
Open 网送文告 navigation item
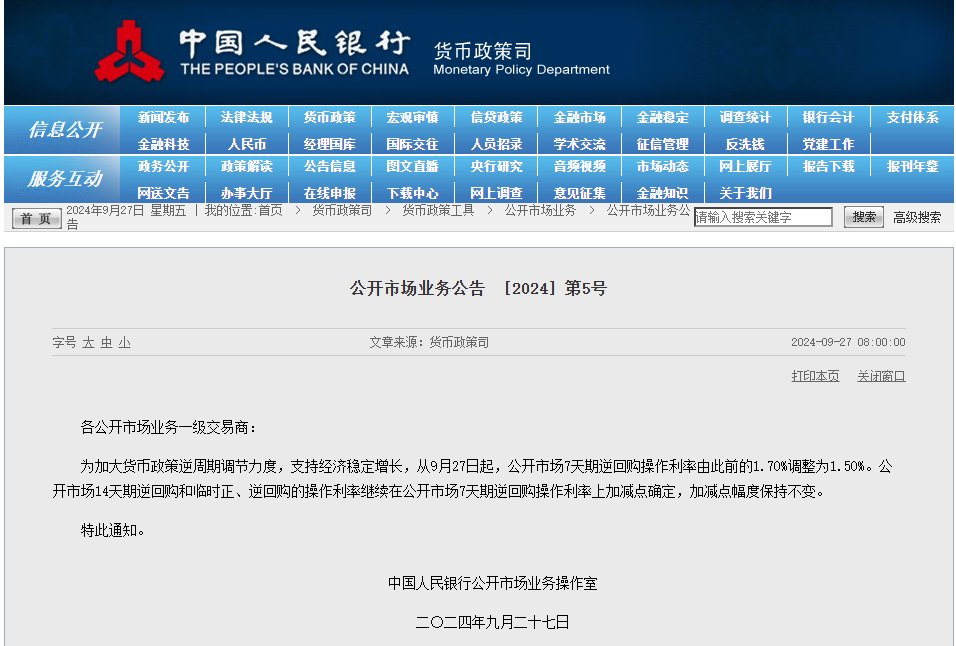(163, 193)
